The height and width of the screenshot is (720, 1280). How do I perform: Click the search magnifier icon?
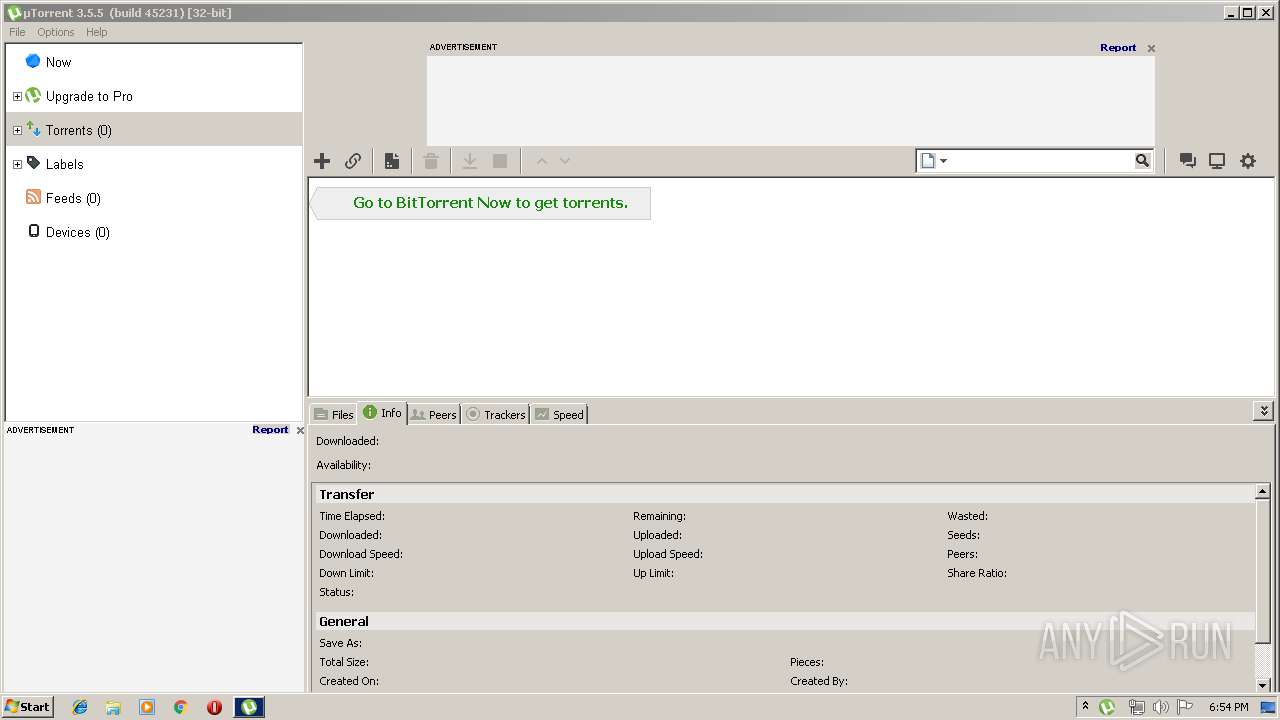[x=1142, y=161]
